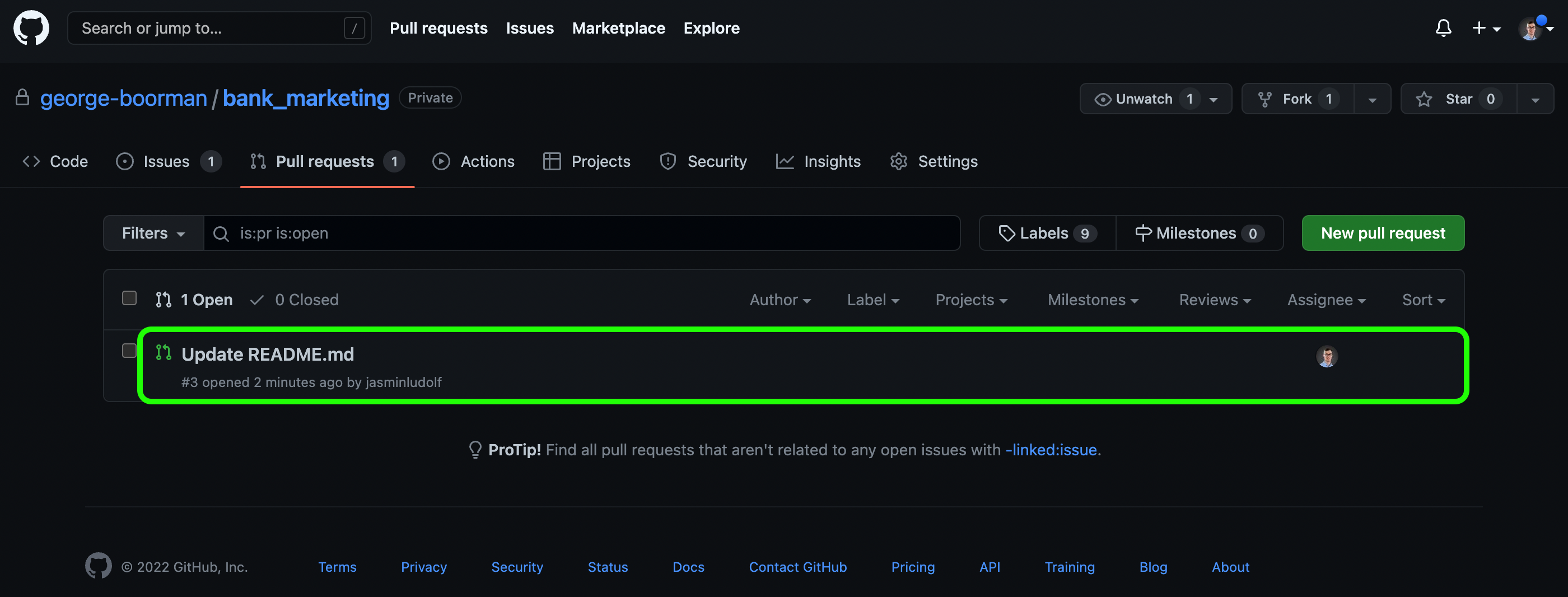Open the plus create-new menu
The image size is (1568, 597).
click(x=1486, y=28)
